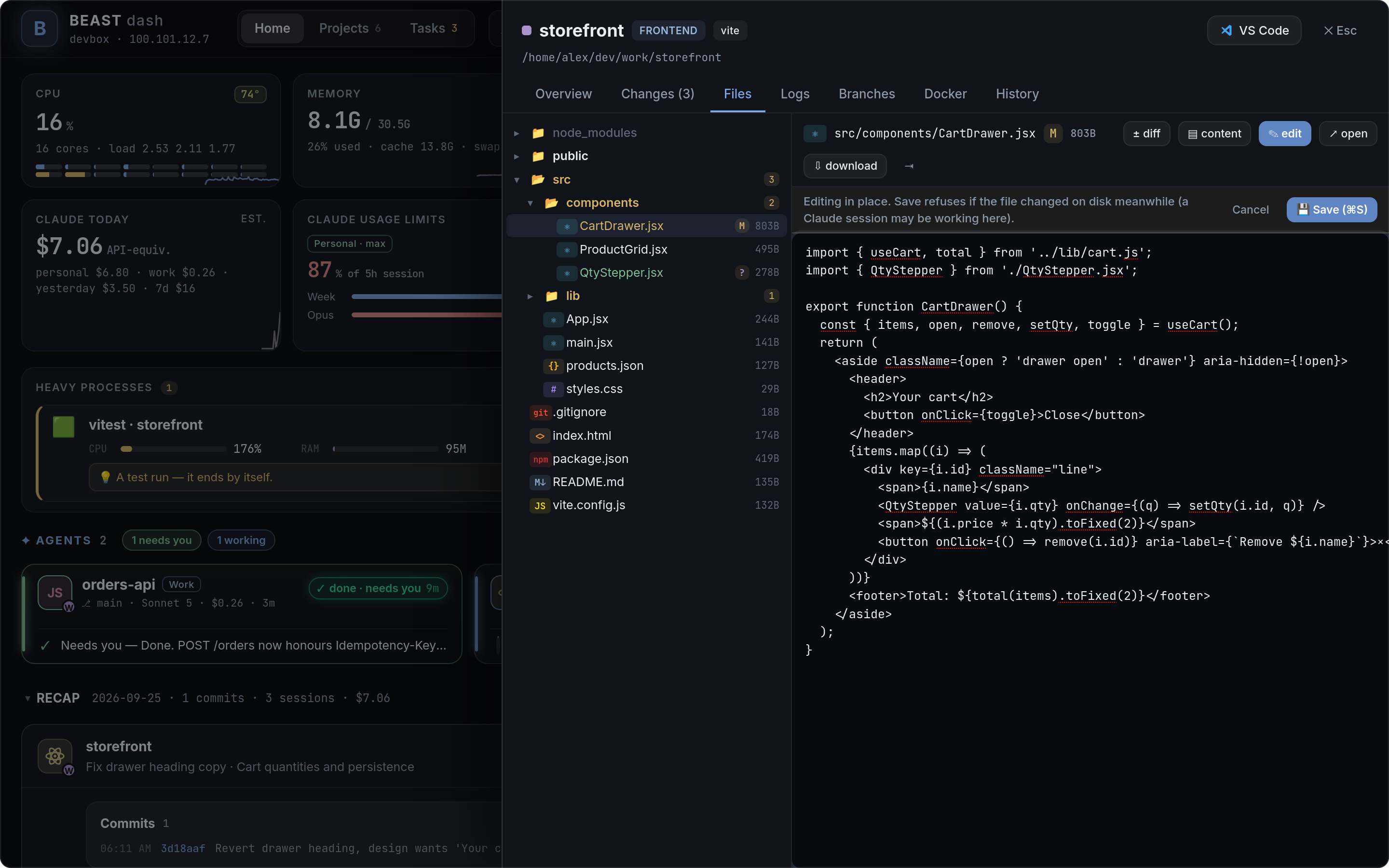Click the CSS hash icon of styles.css
This screenshot has height=868, width=1389.
tap(553, 389)
